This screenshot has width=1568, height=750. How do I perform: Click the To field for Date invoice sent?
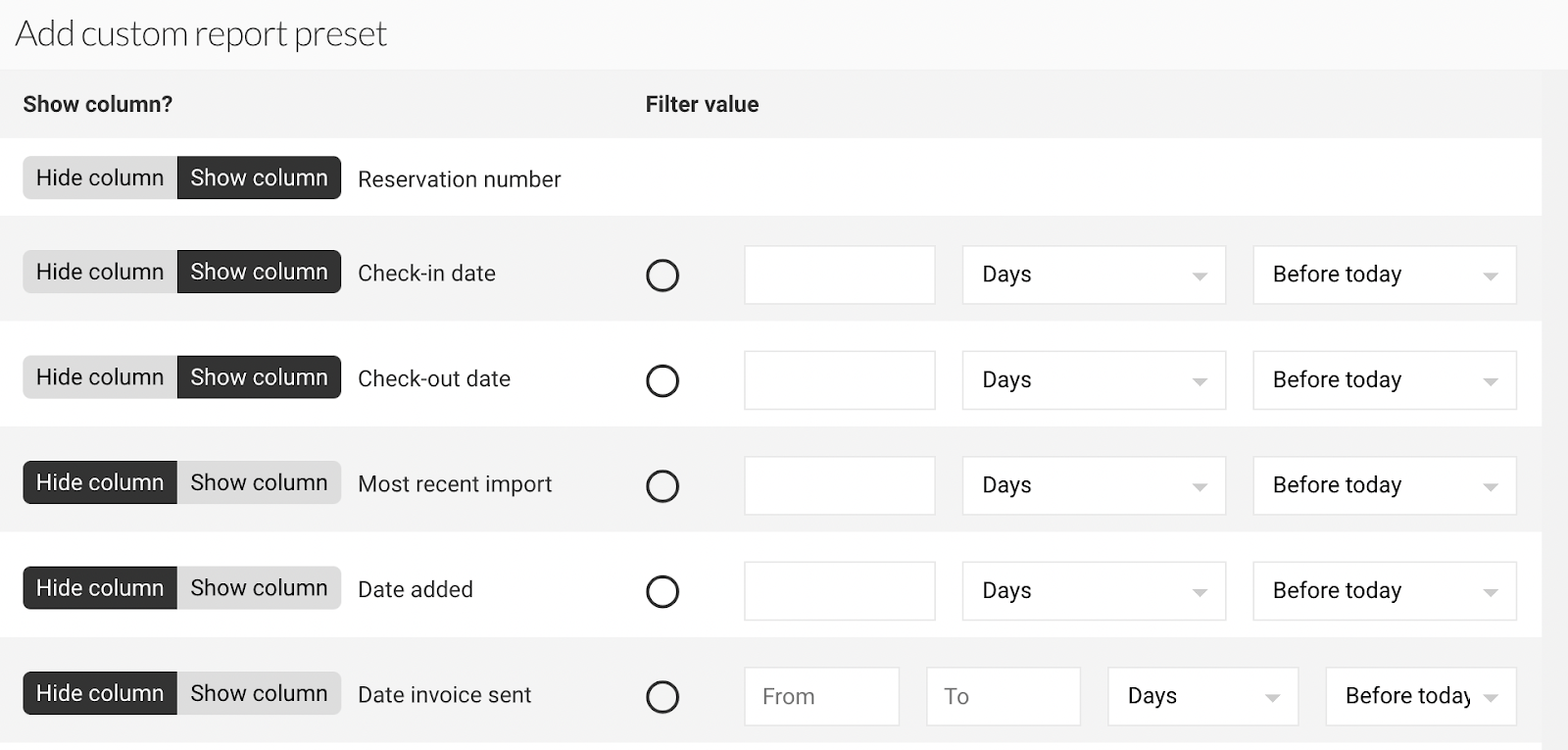[1003, 696]
